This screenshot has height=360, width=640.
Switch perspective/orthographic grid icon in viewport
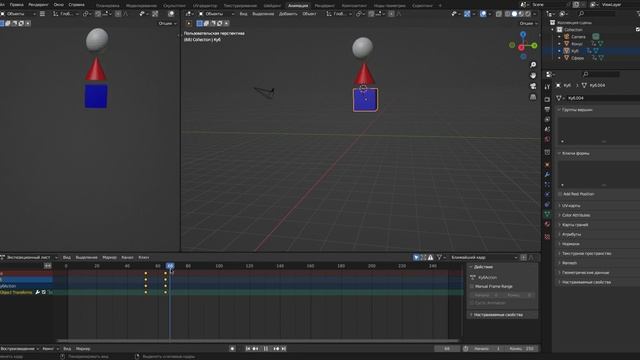533,97
